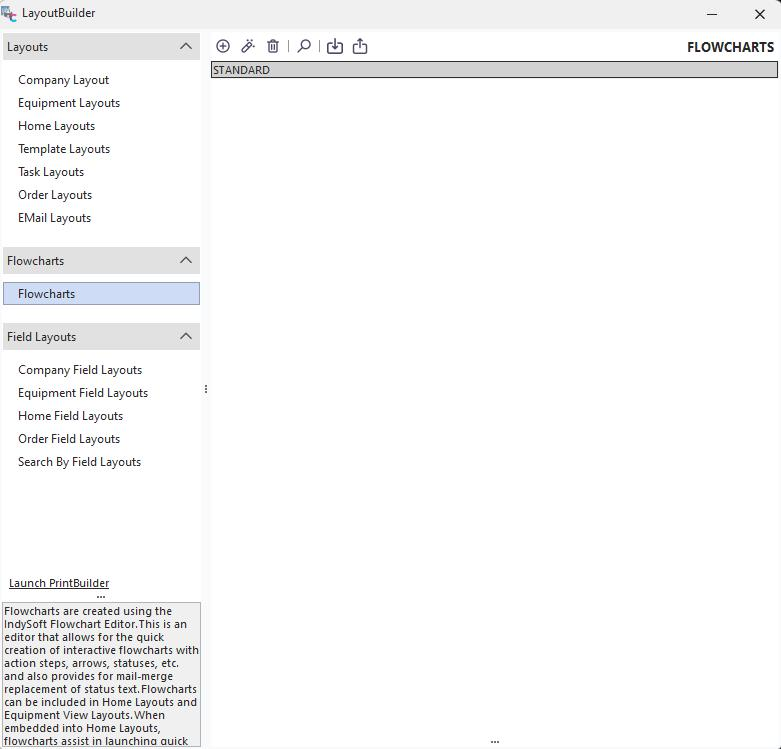The image size is (781, 749).
Task: Click the Launch PrintBuilder link
Action: coord(59,583)
